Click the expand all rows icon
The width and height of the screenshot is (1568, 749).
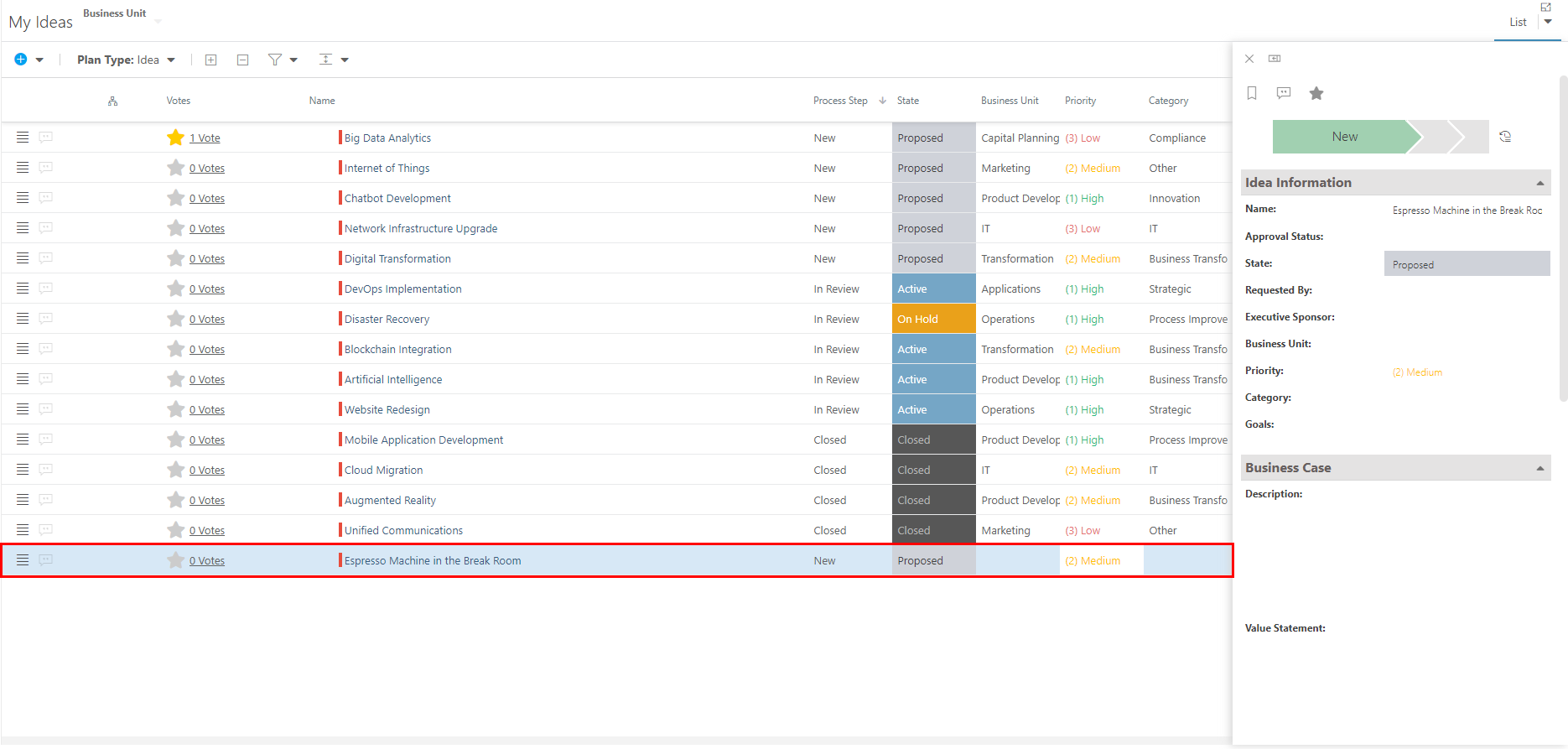[211, 60]
